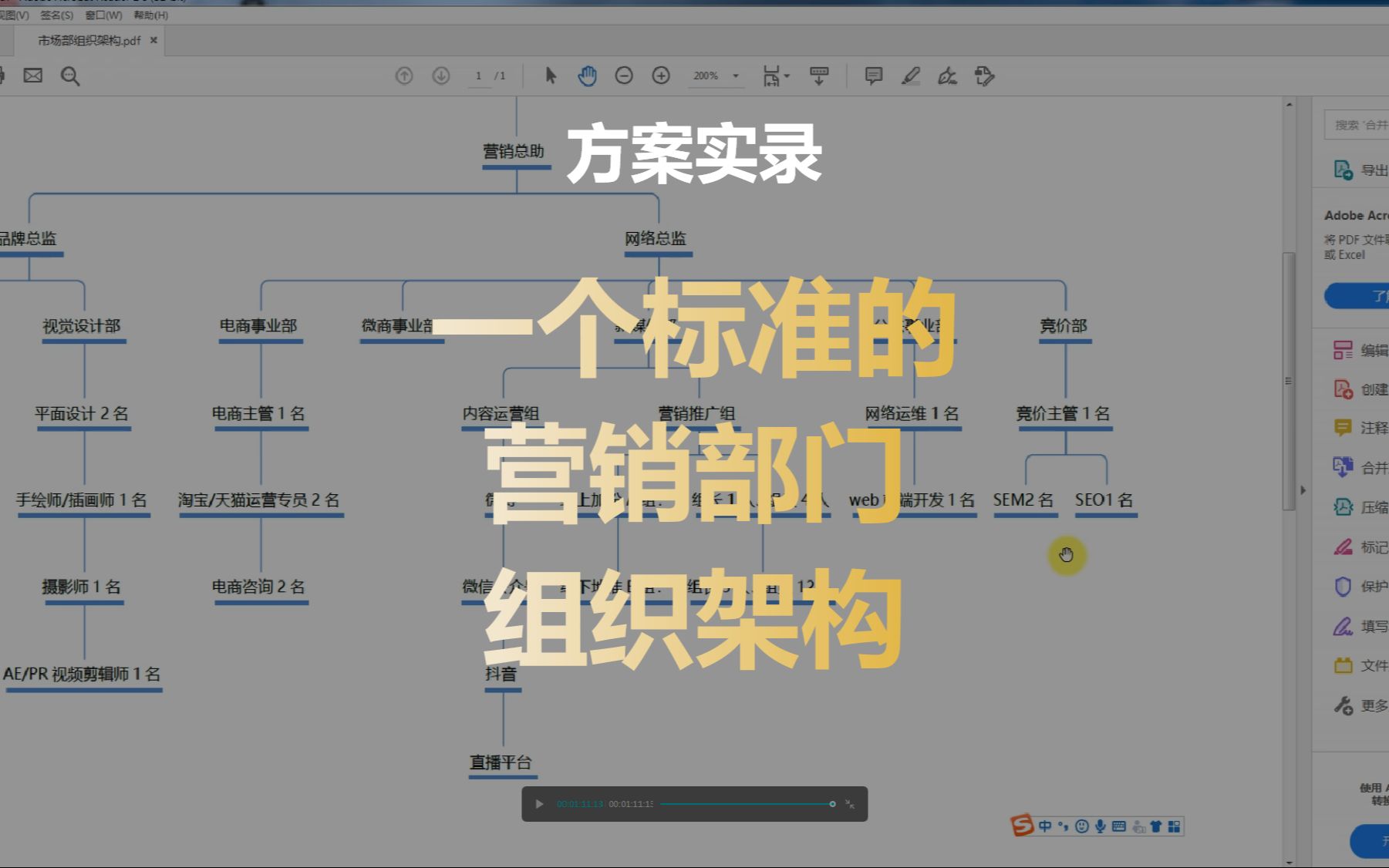Select the highlight pen in the toolbar

click(x=911, y=76)
